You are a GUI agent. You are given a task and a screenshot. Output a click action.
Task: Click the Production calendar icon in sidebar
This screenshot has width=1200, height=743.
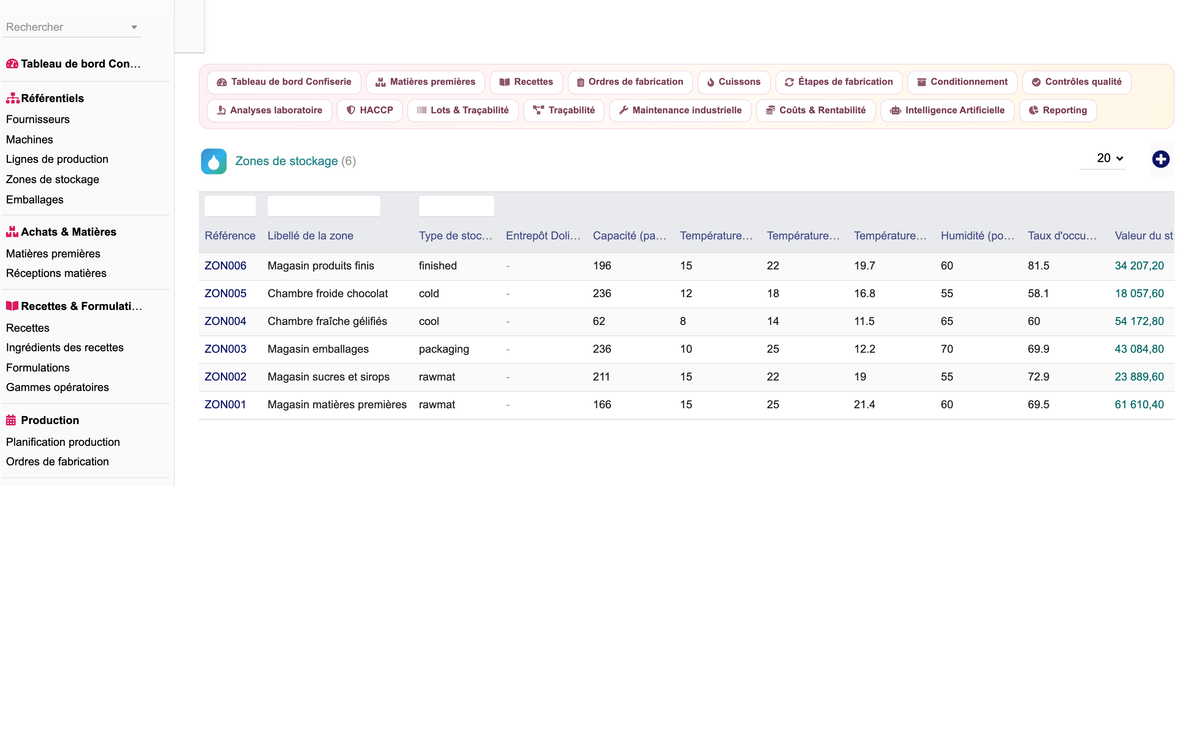coord(12,420)
